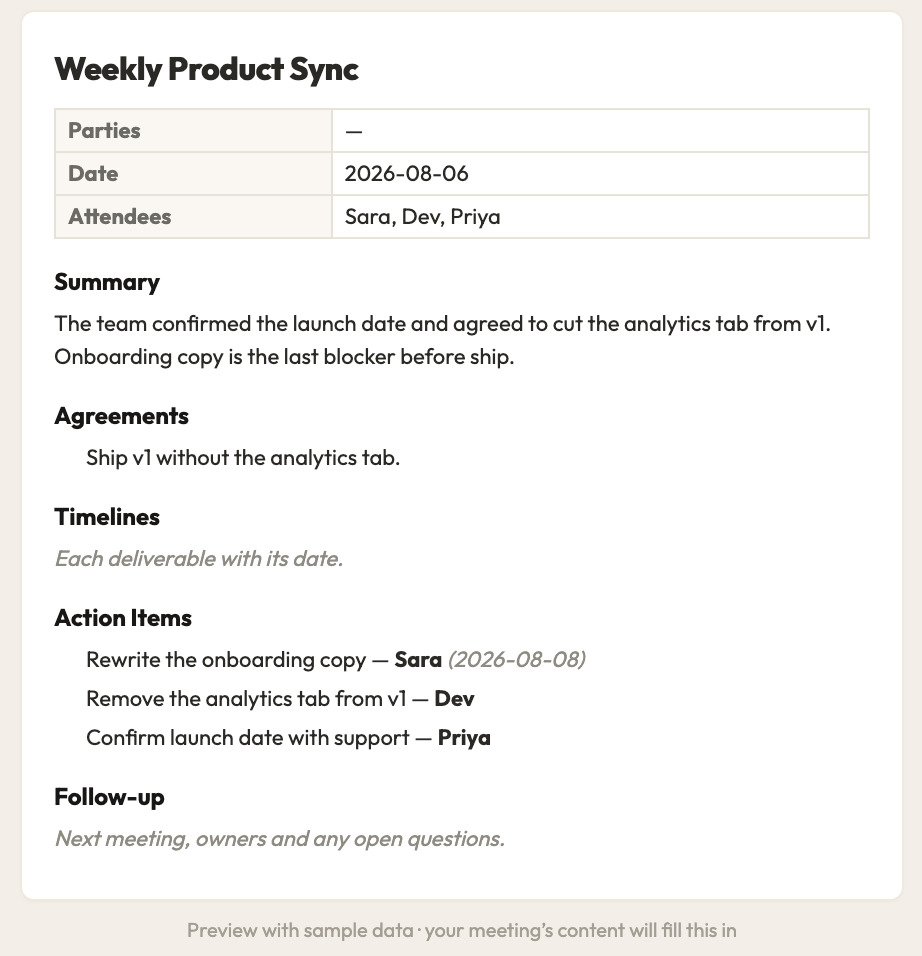Viewport: 922px width, 956px height.
Task: Select the Rewrite the onboarding copy action item
Action: click(x=336, y=660)
